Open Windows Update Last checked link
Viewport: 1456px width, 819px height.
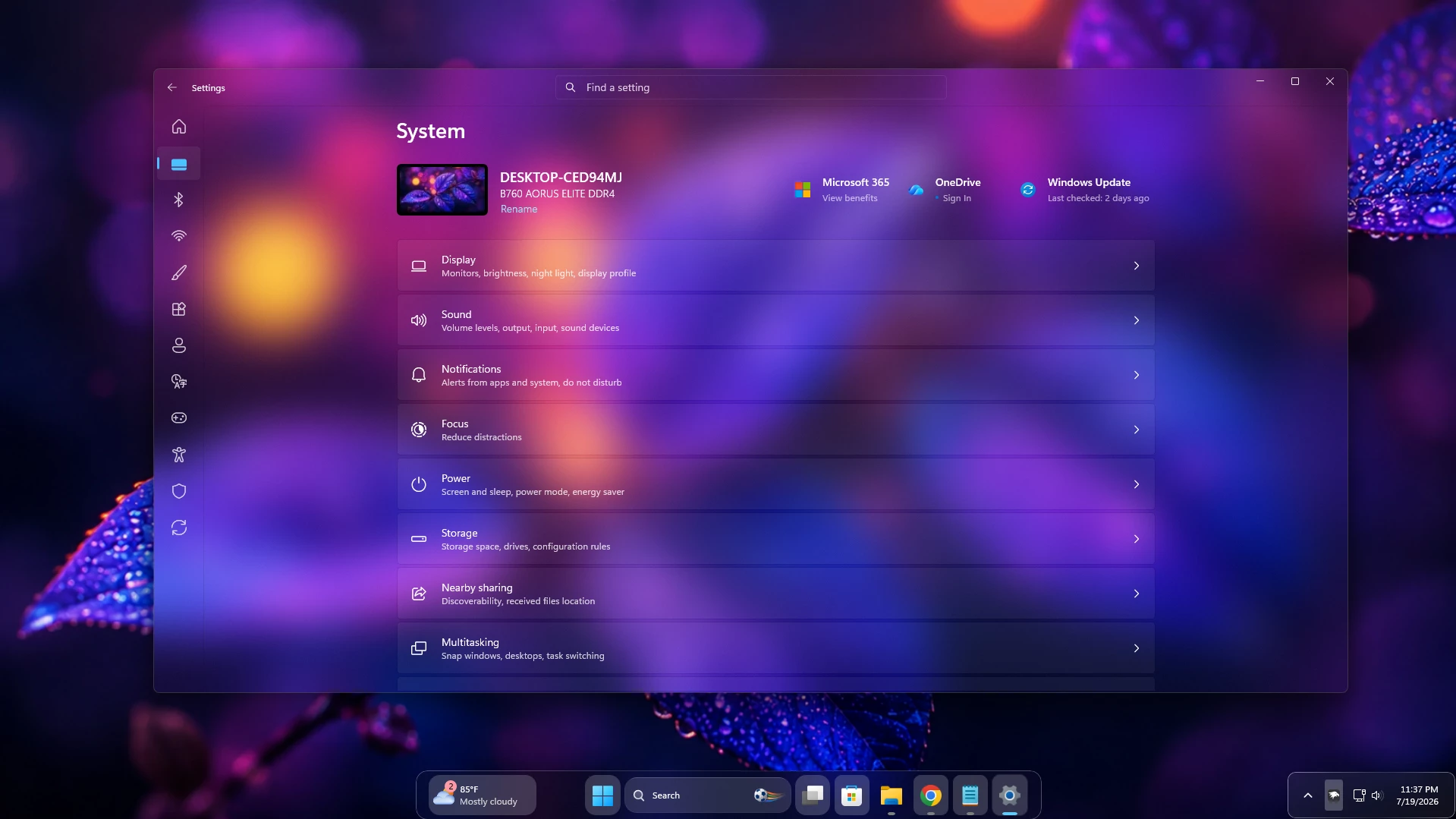pyautogui.click(x=1098, y=198)
